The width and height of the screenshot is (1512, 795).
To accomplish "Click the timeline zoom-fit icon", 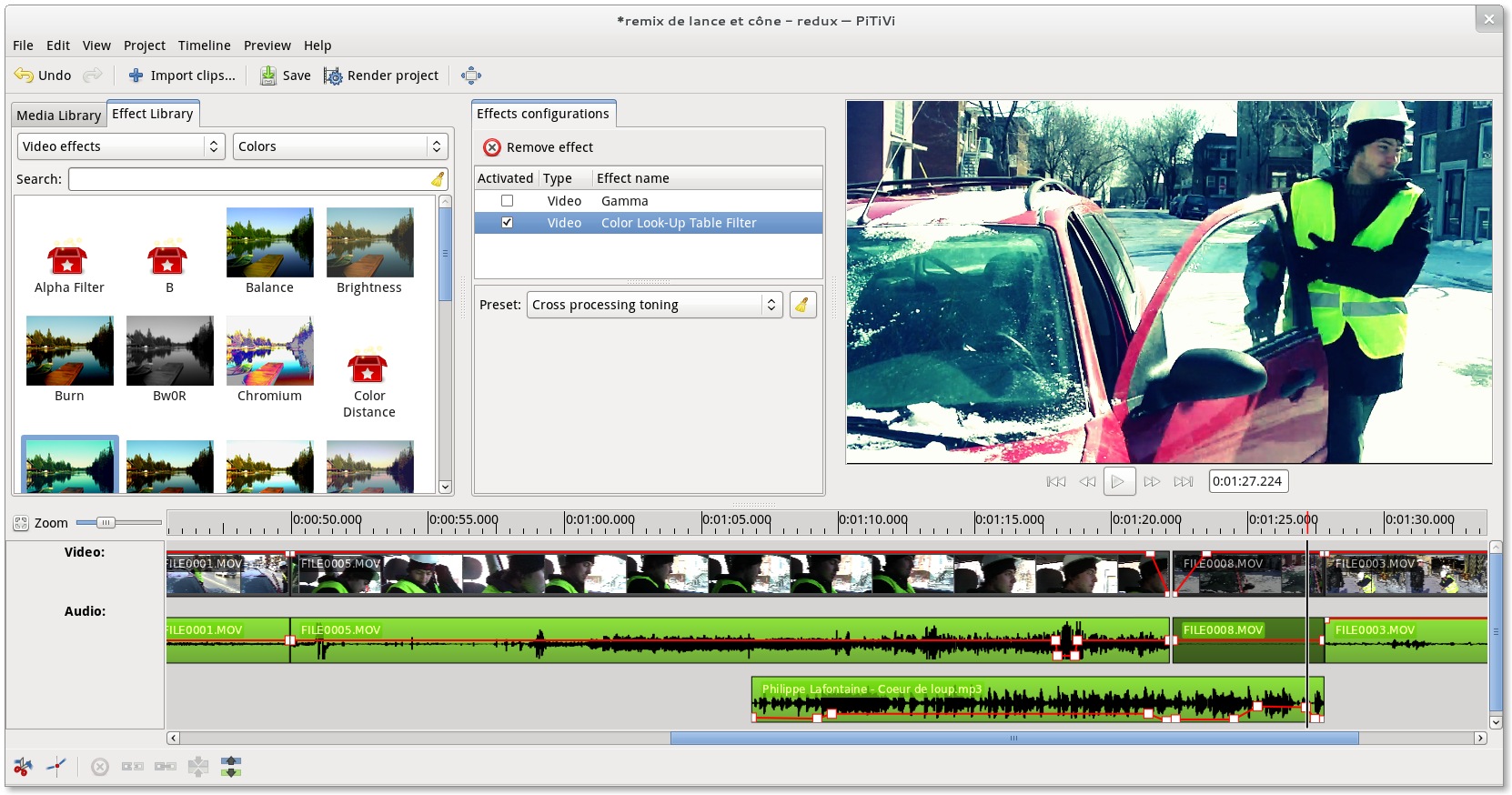I will [21, 523].
